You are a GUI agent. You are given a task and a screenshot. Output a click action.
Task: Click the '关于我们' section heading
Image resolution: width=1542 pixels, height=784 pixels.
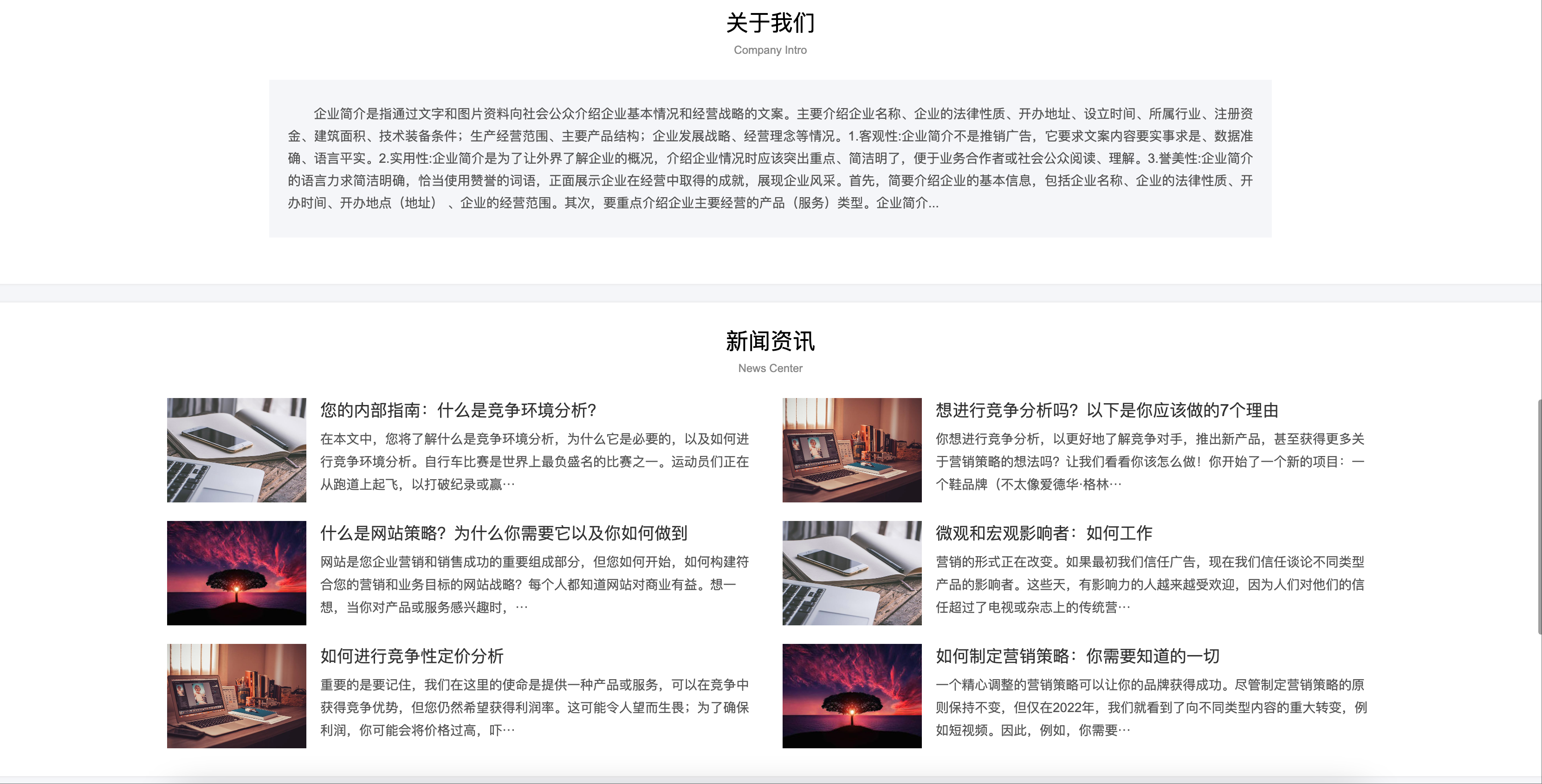point(770,23)
